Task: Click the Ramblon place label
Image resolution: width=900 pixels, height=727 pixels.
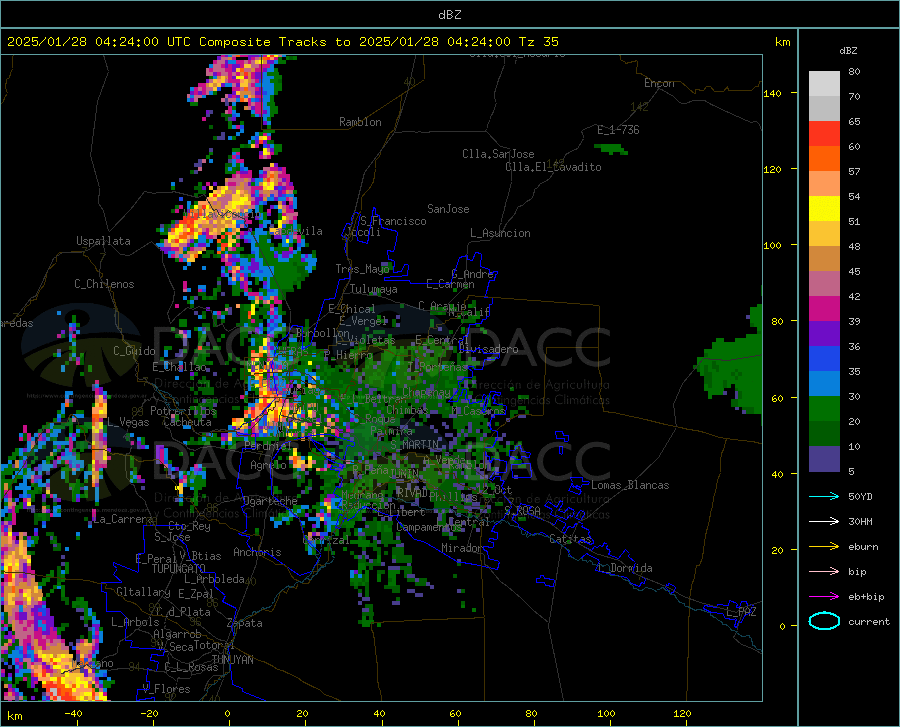Action: (360, 122)
